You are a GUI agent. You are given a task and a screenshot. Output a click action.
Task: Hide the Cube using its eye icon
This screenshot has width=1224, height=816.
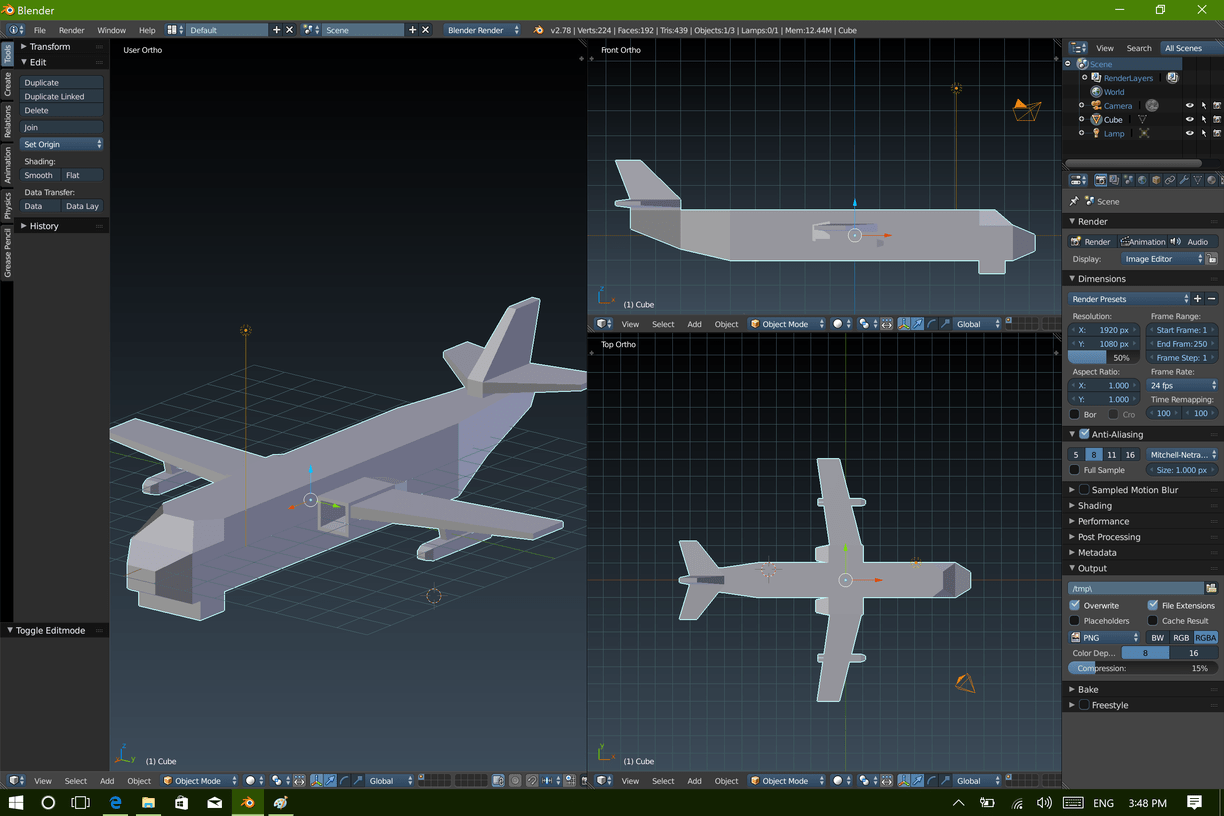pyautogui.click(x=1190, y=120)
